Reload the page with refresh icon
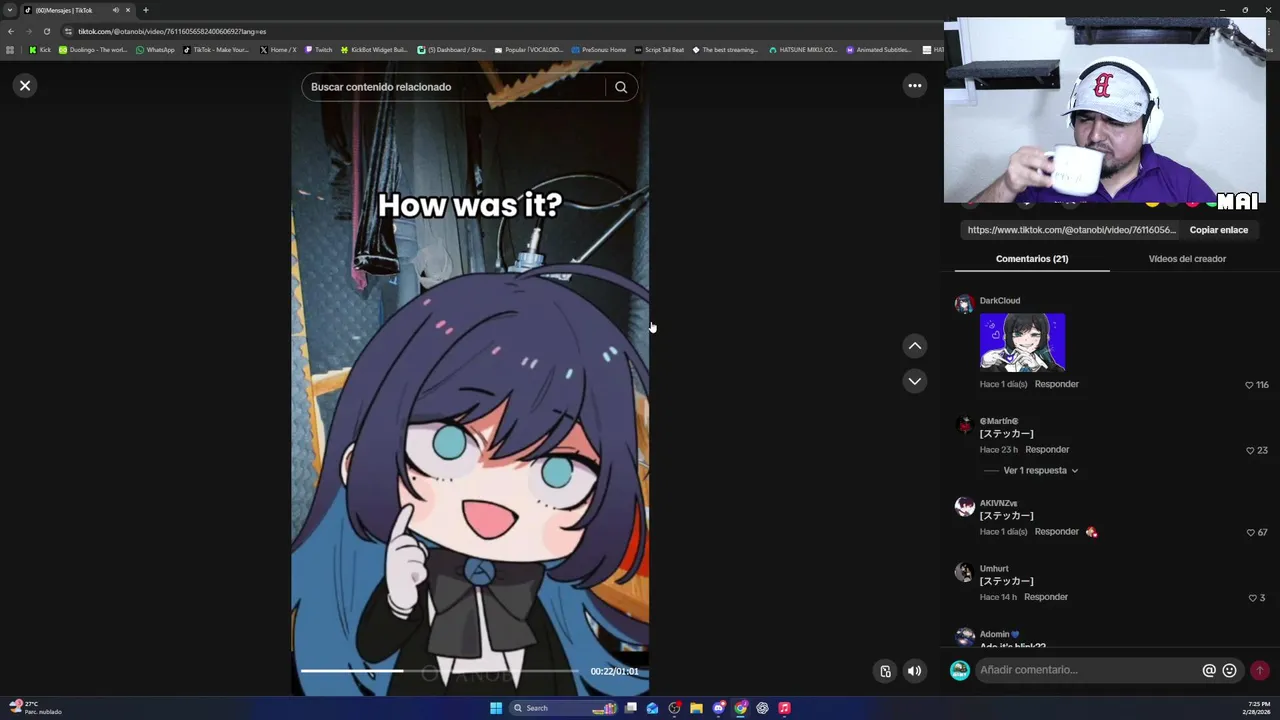The width and height of the screenshot is (1280, 720). (46, 31)
